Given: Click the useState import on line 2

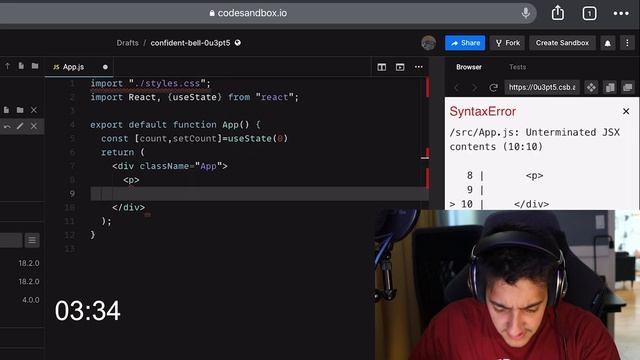Looking at the screenshot, I should click(x=195, y=97).
